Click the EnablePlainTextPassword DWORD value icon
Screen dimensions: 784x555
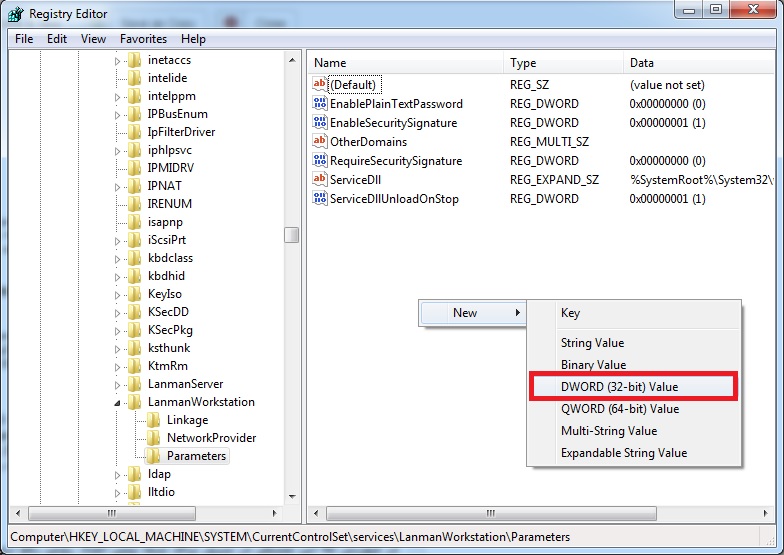coord(320,104)
